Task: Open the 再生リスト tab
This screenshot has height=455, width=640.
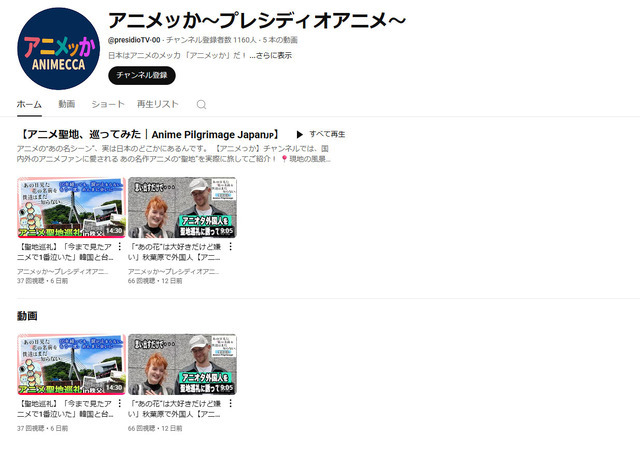Action: tap(158, 104)
